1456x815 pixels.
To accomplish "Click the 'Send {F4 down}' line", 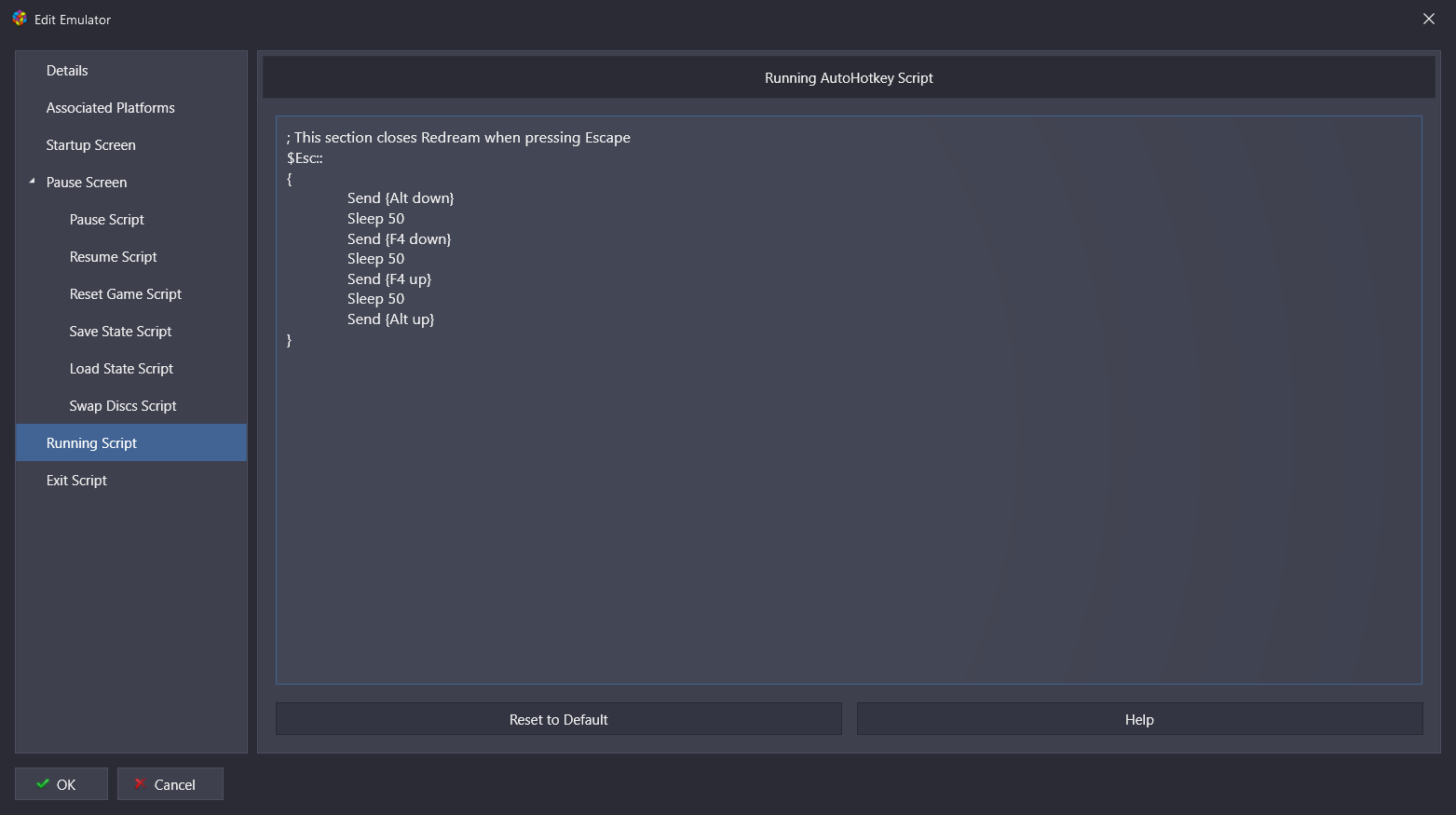I will [x=399, y=239].
